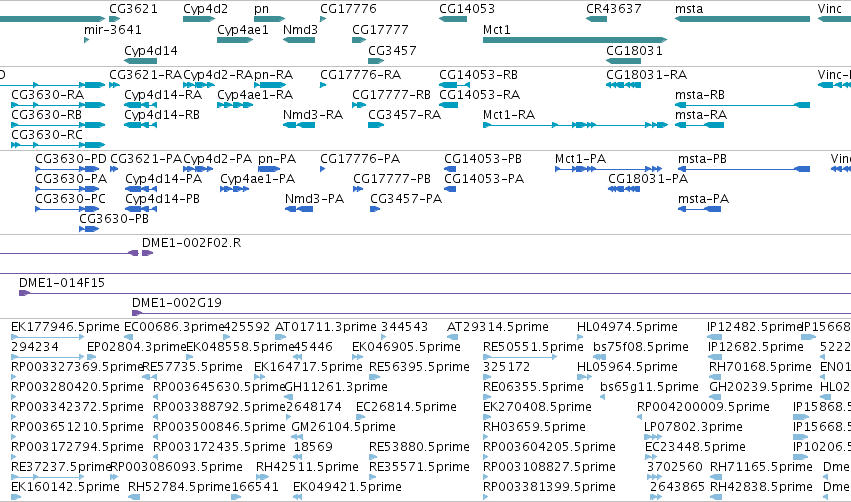
Task: Click the CG18031-RA transcript
Action: [624, 85]
